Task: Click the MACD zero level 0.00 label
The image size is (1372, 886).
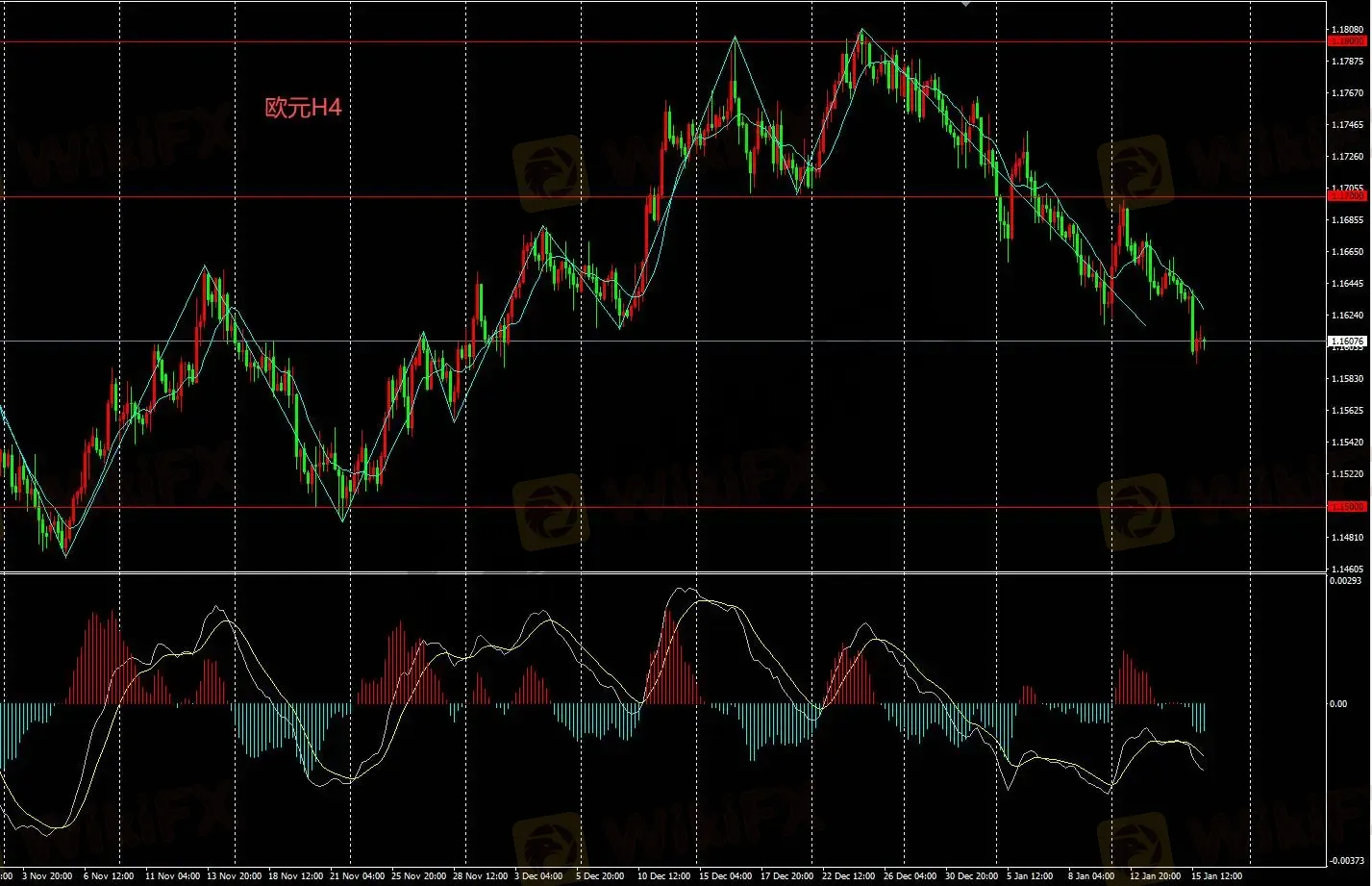Action: pyautogui.click(x=1337, y=704)
